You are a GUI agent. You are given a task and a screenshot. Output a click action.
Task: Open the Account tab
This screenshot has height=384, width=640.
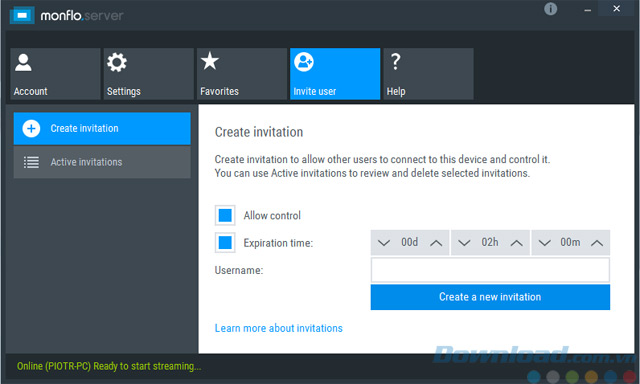click(55, 74)
